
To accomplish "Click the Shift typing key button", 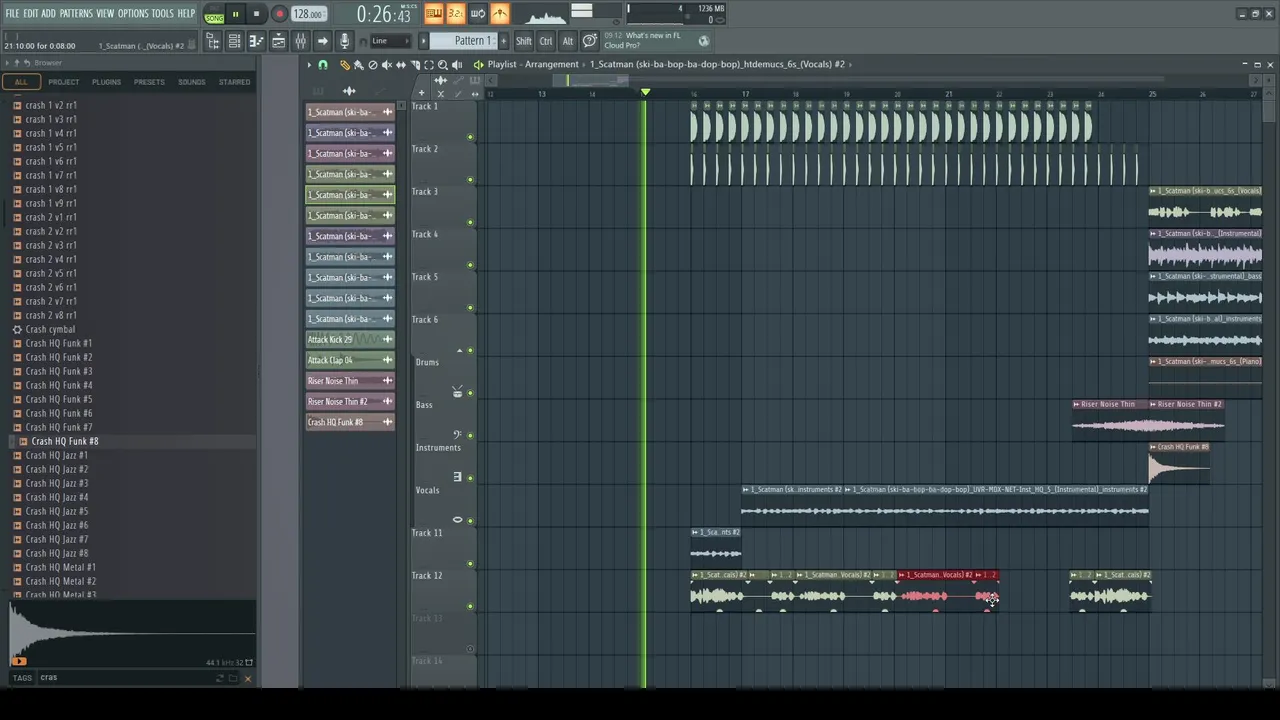I will click(524, 41).
